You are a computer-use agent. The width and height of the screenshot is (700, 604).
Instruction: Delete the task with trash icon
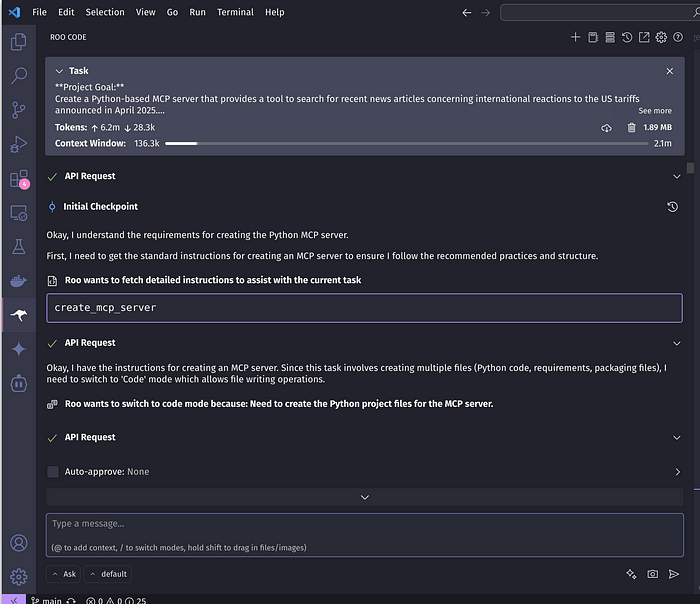point(631,128)
